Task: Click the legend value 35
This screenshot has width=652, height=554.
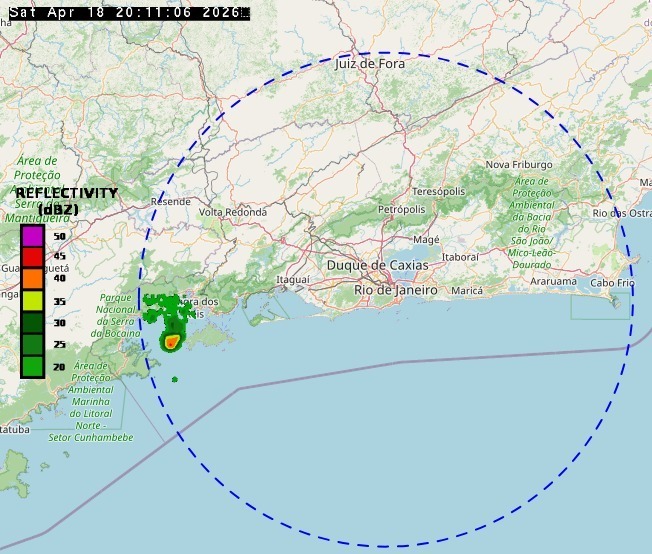Action: (x=59, y=302)
